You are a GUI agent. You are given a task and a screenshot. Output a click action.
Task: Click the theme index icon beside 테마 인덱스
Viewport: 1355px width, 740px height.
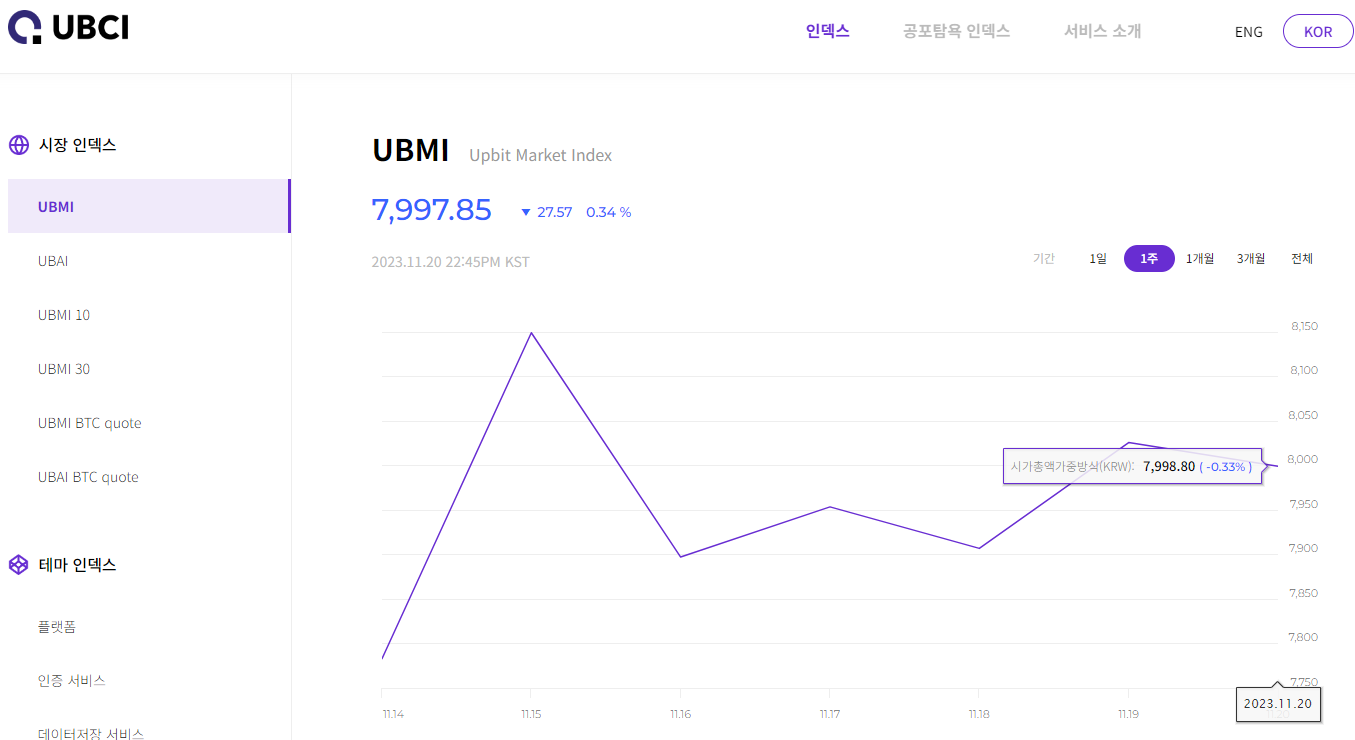pyautogui.click(x=19, y=565)
